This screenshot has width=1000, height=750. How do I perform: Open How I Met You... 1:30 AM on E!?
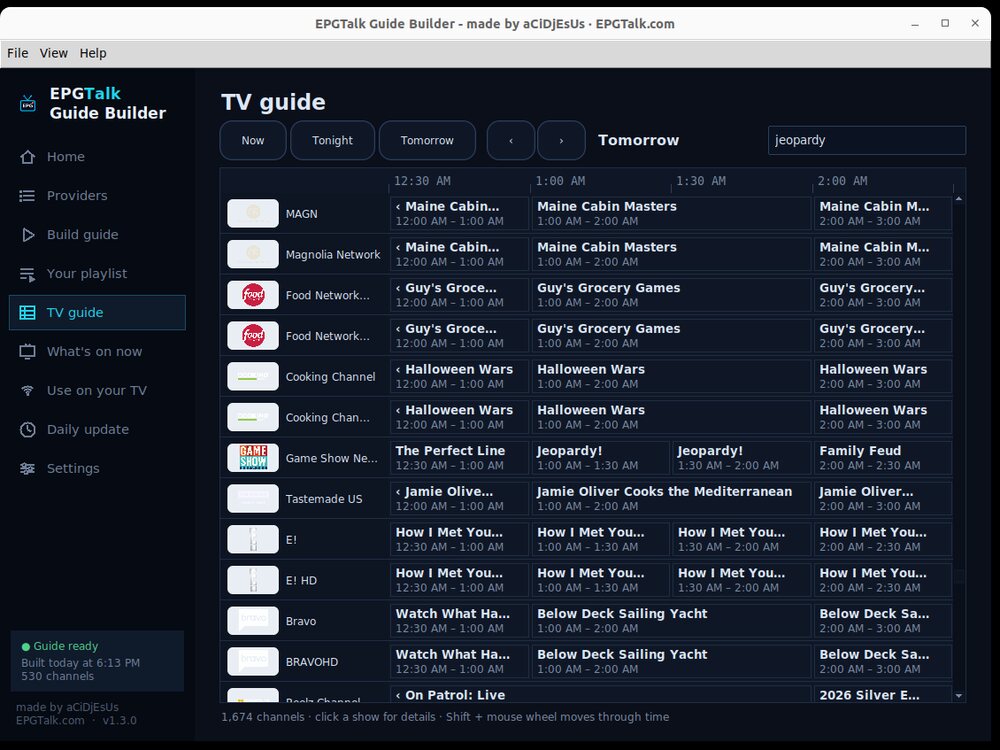742,540
